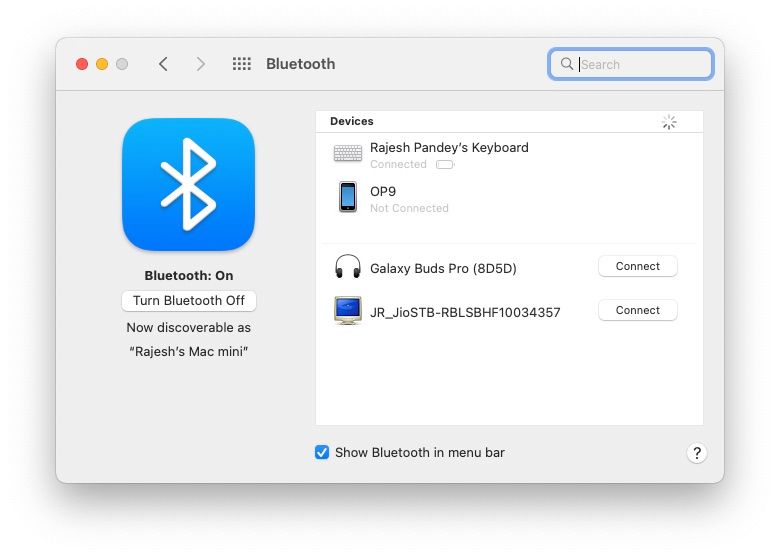Viewport: 780px width, 557px height.
Task: Click the large Bluetooth logo icon
Action: [x=189, y=185]
